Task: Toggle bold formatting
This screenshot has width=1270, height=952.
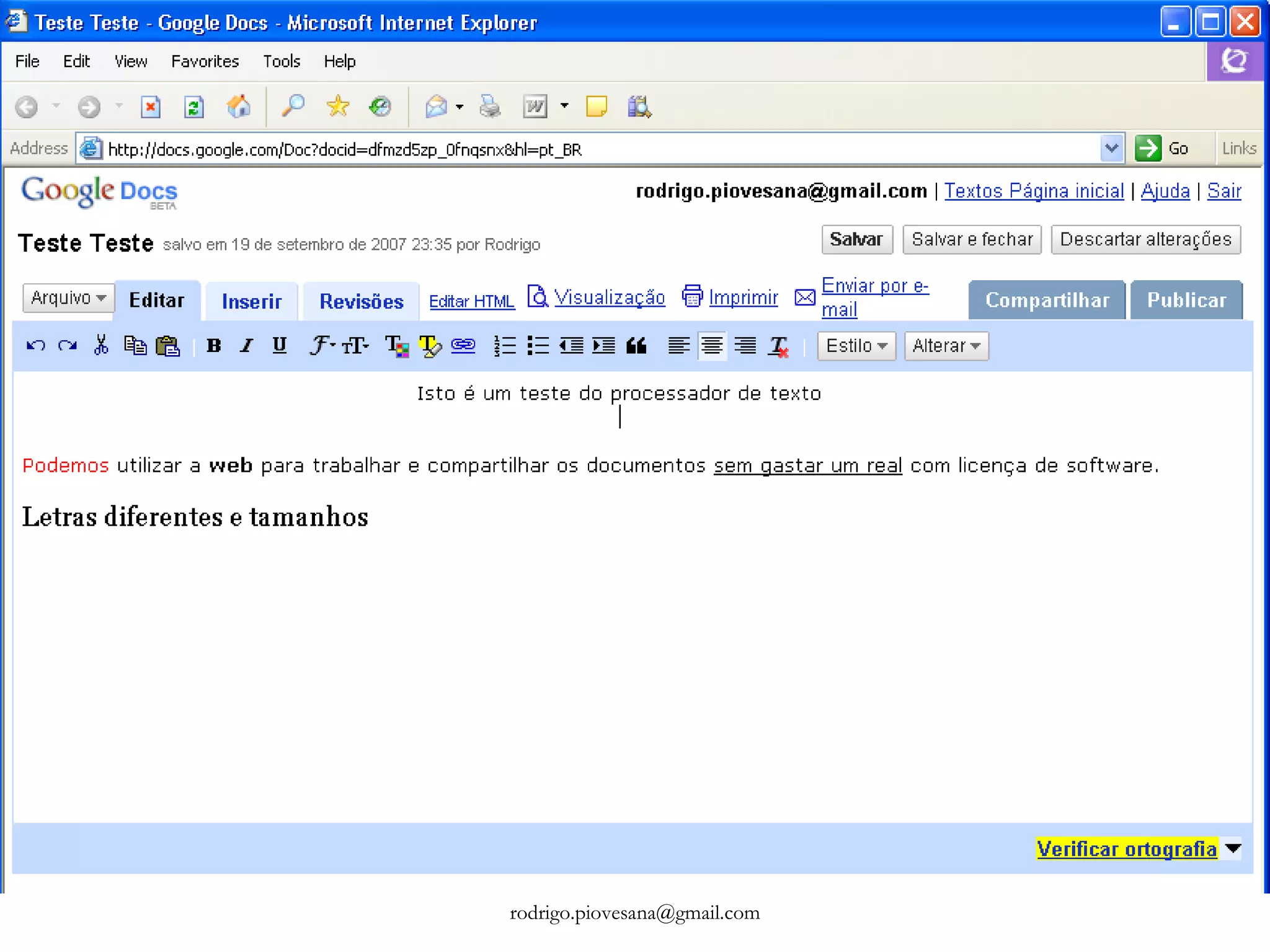Action: 214,345
